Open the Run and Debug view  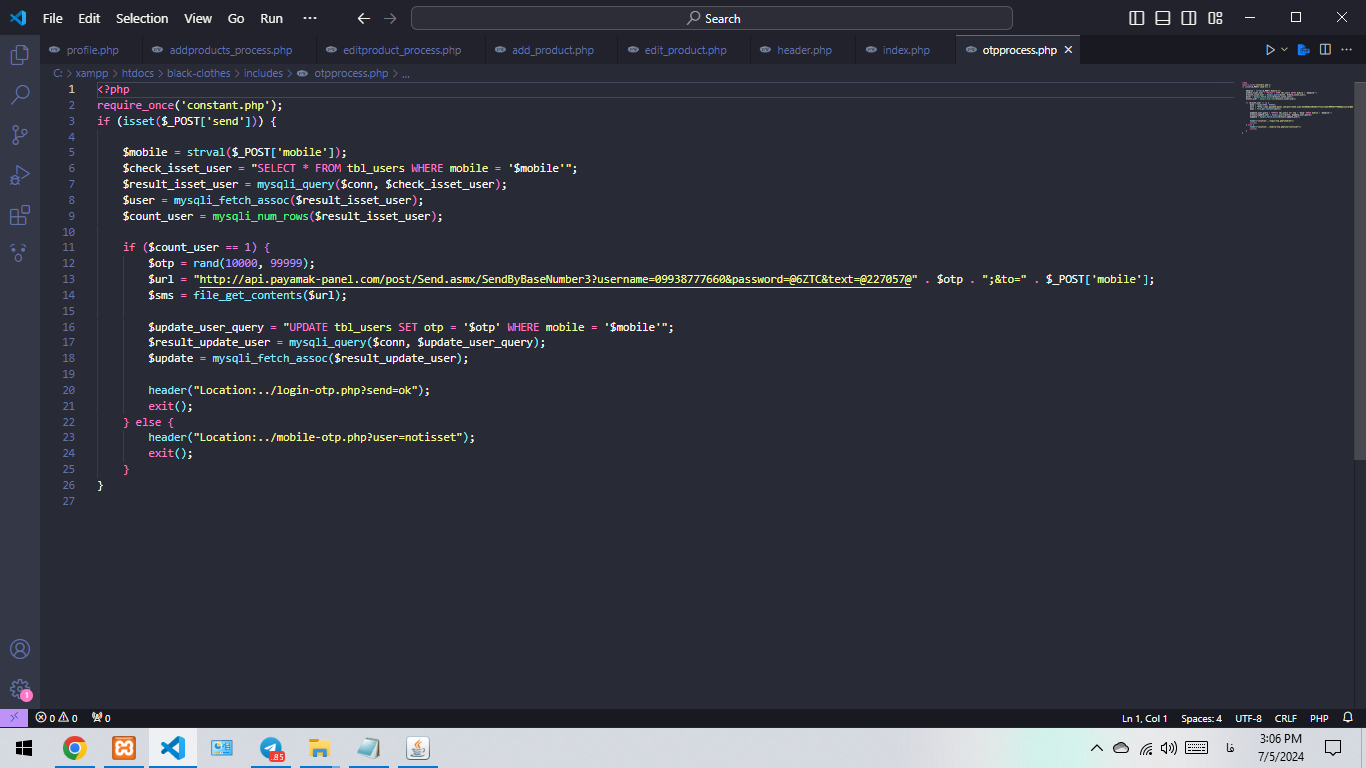tap(20, 175)
